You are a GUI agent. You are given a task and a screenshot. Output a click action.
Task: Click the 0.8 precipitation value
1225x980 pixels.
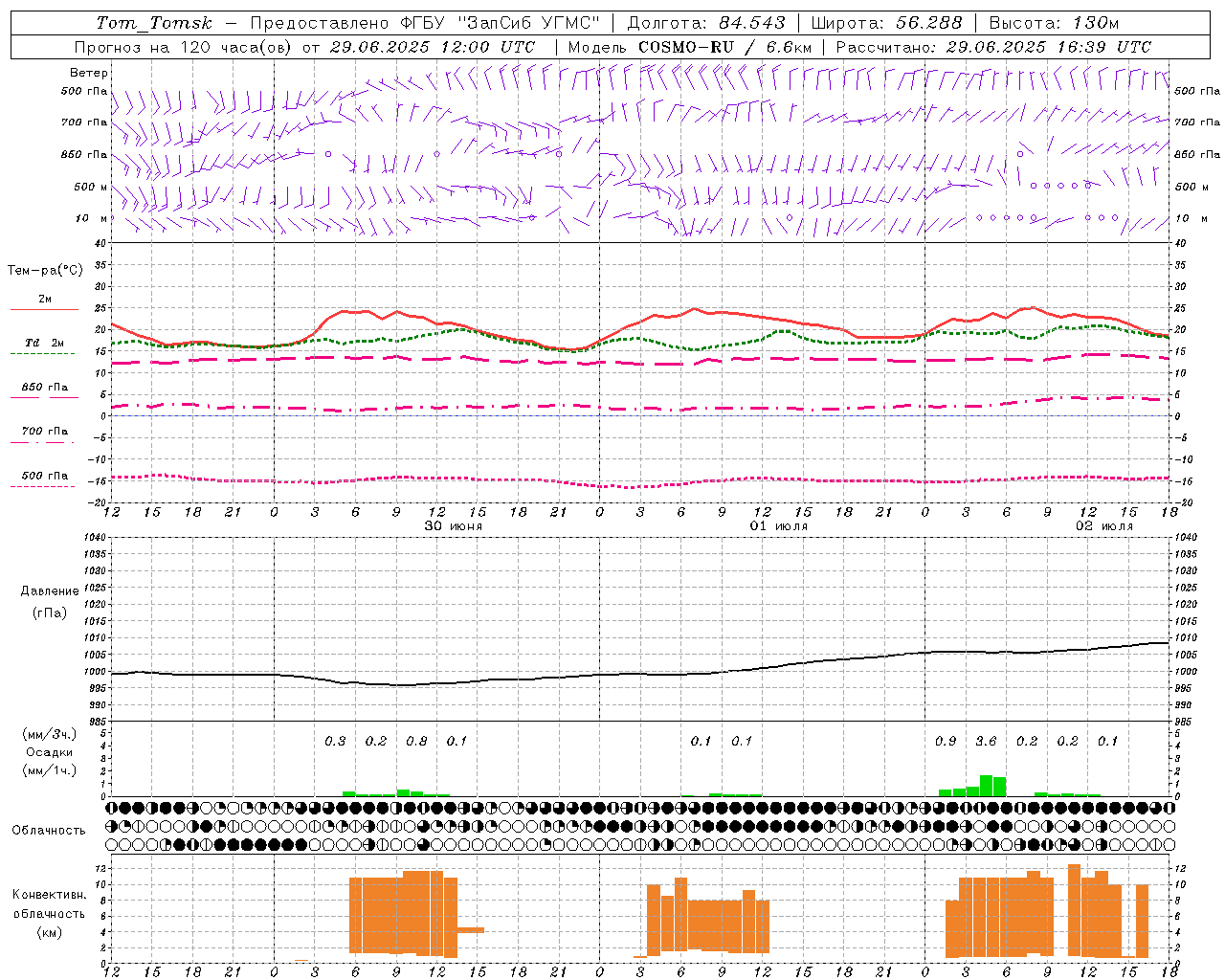click(x=416, y=742)
